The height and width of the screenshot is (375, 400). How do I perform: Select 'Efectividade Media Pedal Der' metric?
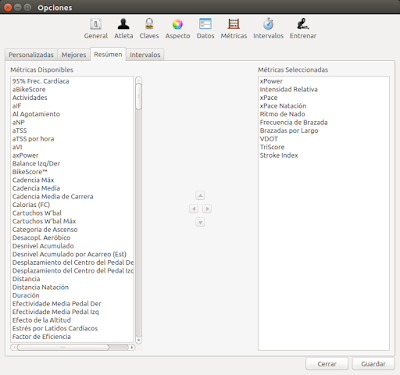tap(72, 304)
